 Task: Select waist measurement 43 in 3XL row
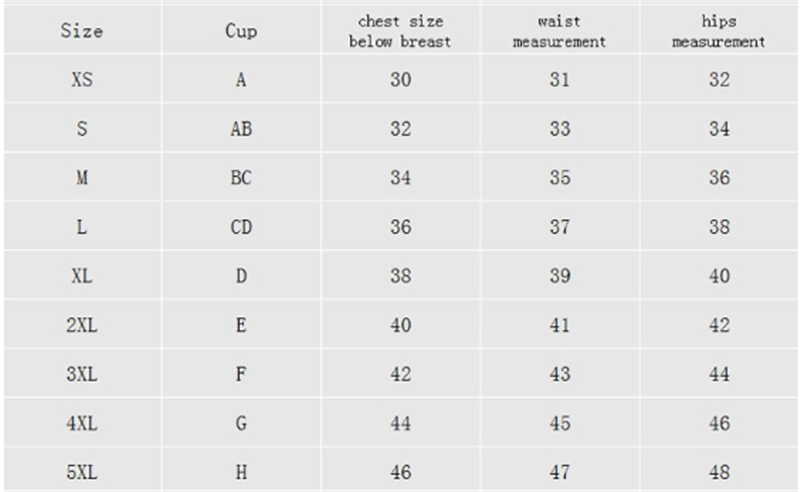560,374
